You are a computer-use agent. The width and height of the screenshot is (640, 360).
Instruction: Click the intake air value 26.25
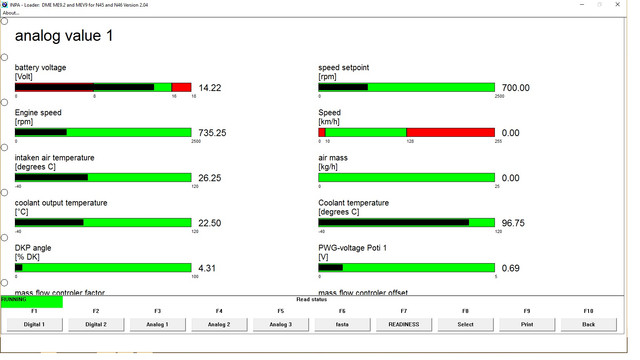pyautogui.click(x=210, y=178)
